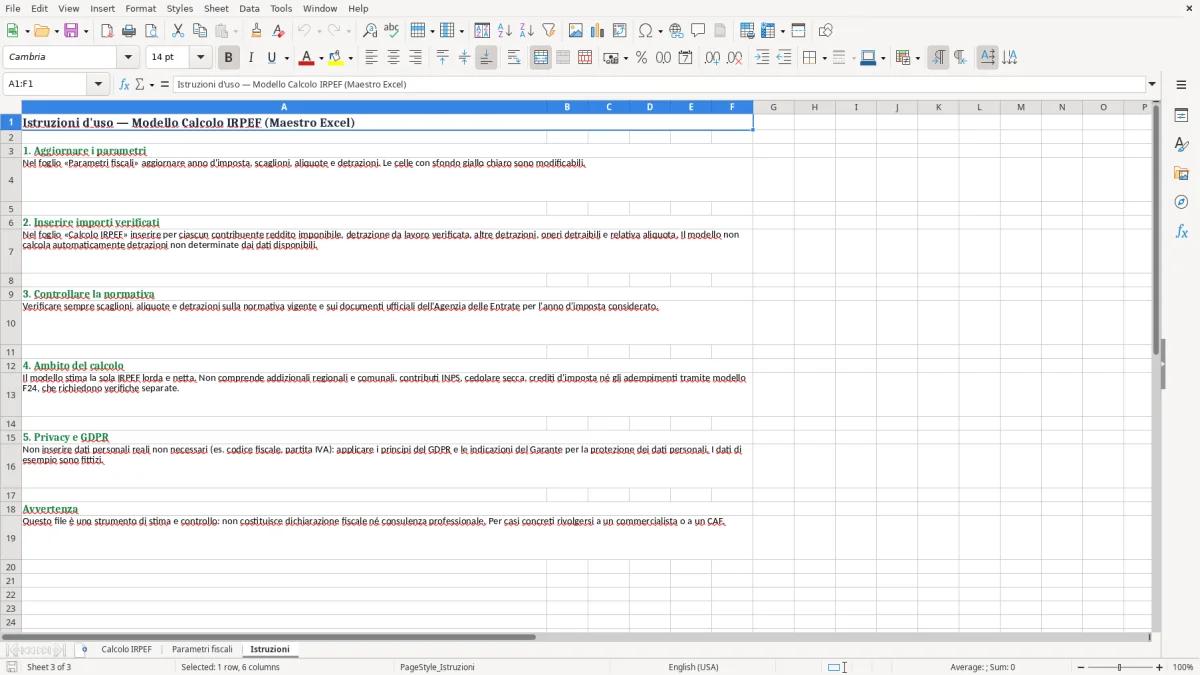The width and height of the screenshot is (1200, 675).
Task: Click the Print icon
Action: point(129,31)
